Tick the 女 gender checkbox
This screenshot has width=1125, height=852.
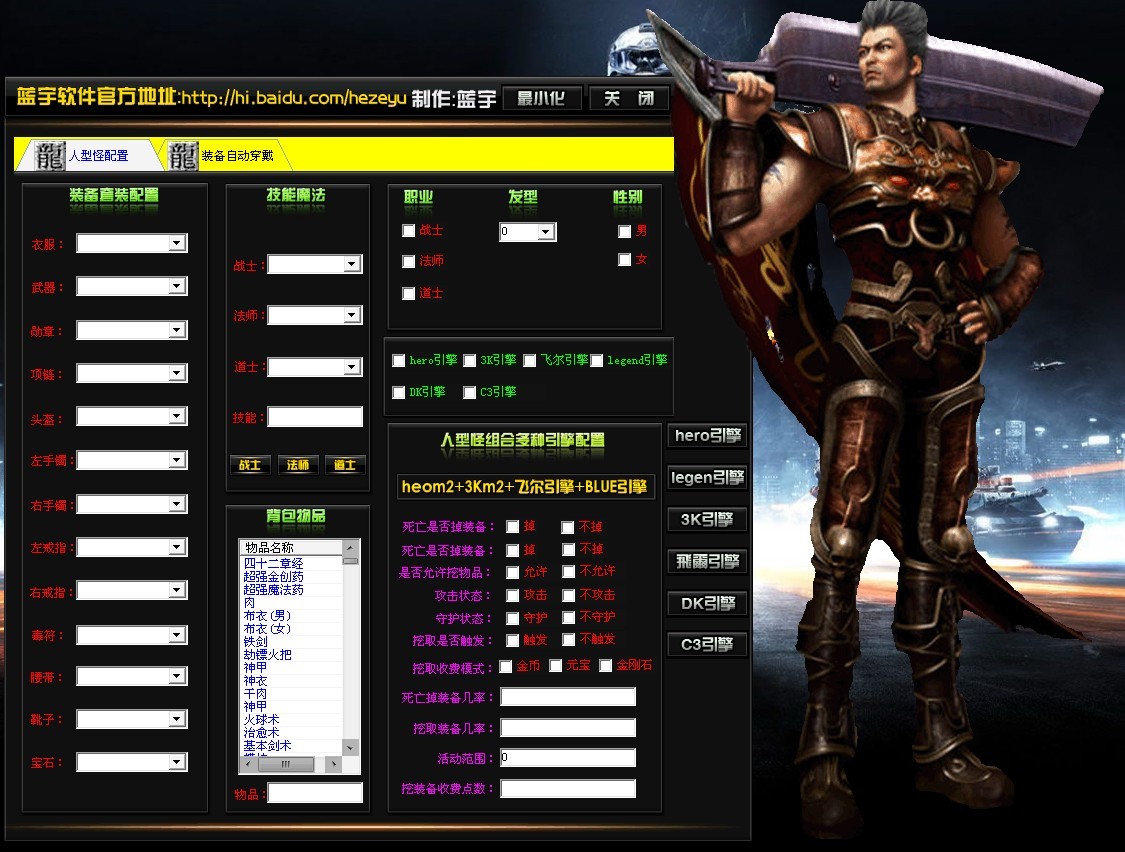pos(625,260)
